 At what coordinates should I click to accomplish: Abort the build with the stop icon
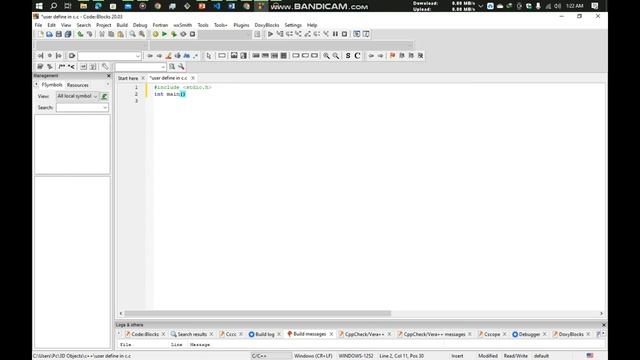[x=192, y=34]
